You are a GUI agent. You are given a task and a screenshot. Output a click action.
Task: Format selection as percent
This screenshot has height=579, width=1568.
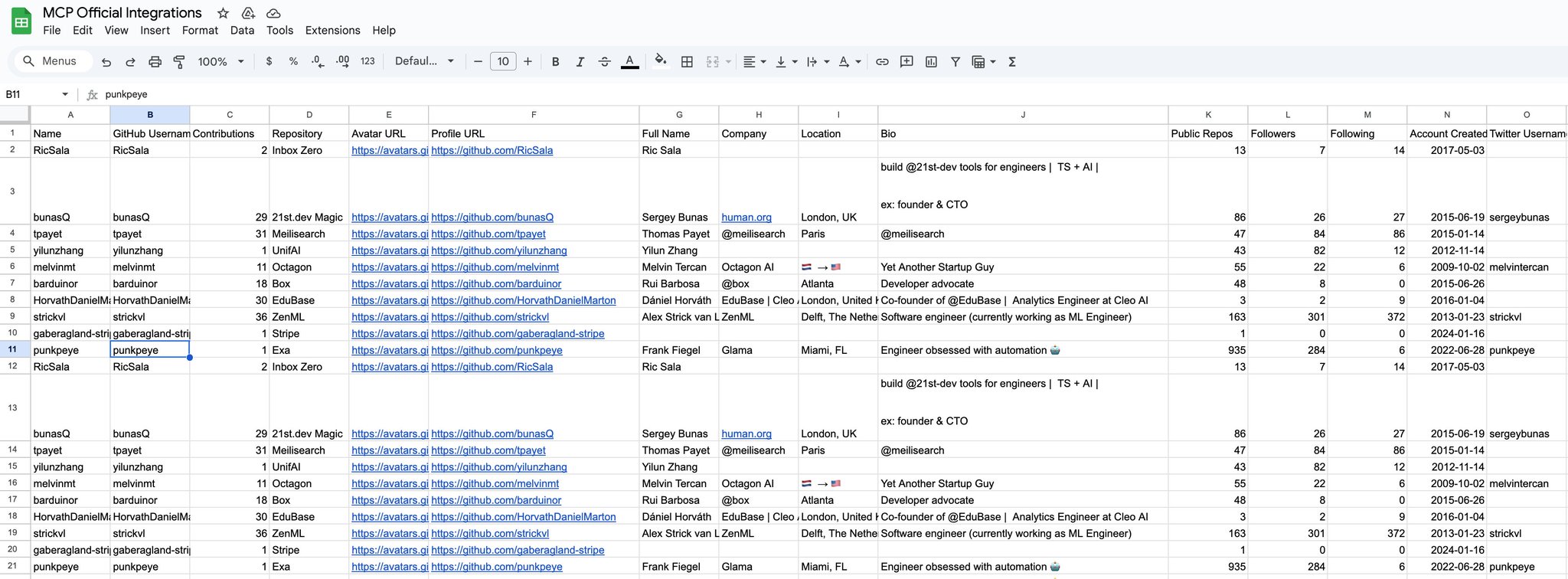click(293, 62)
